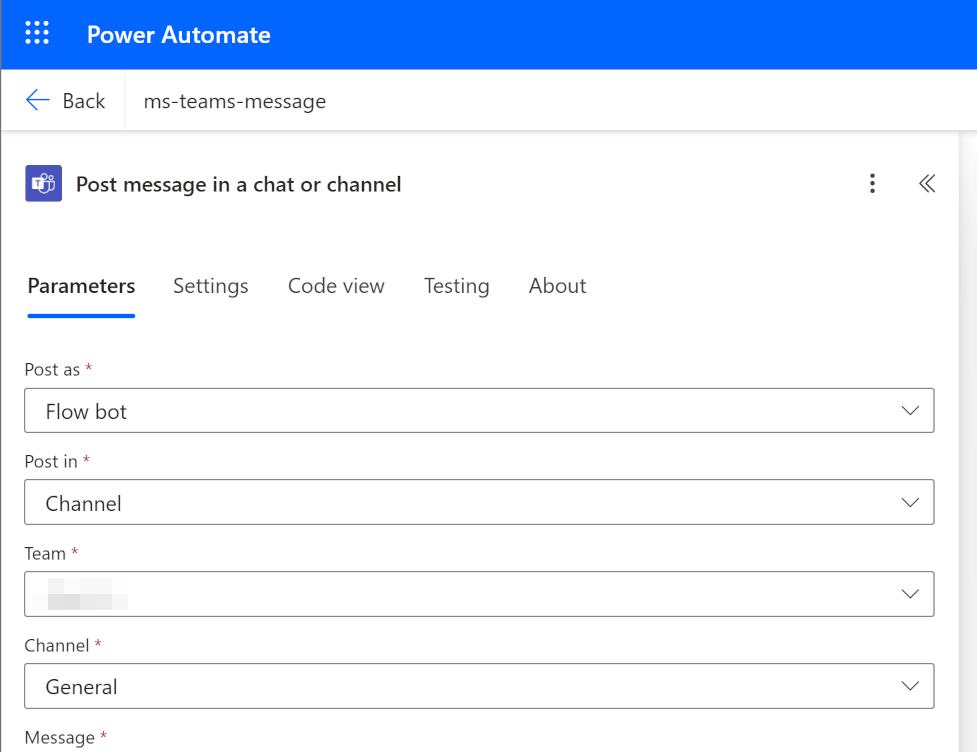Select the ms-teams-message flow name

[234, 101]
